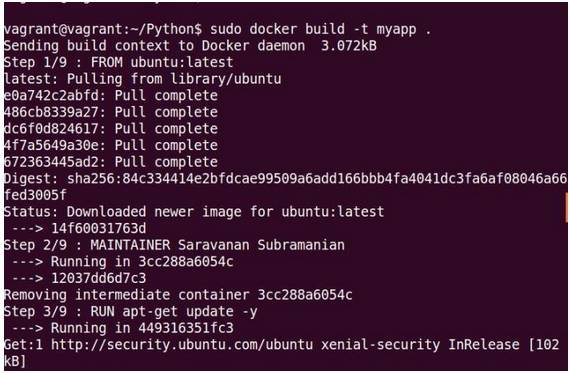Click layer ID dc6f0d824617

51,129
